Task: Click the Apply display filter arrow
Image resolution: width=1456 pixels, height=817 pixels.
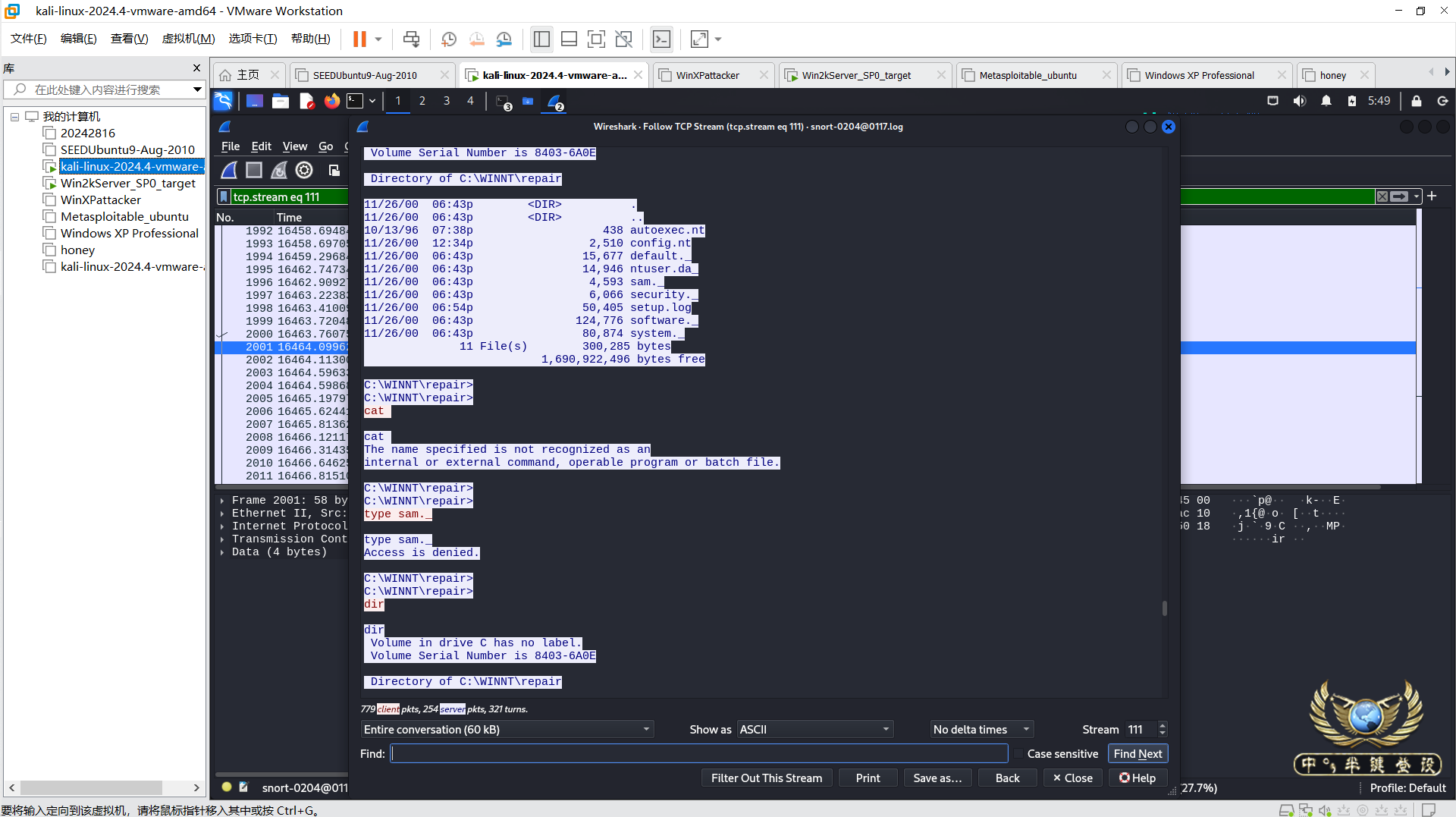Action: point(1399,196)
